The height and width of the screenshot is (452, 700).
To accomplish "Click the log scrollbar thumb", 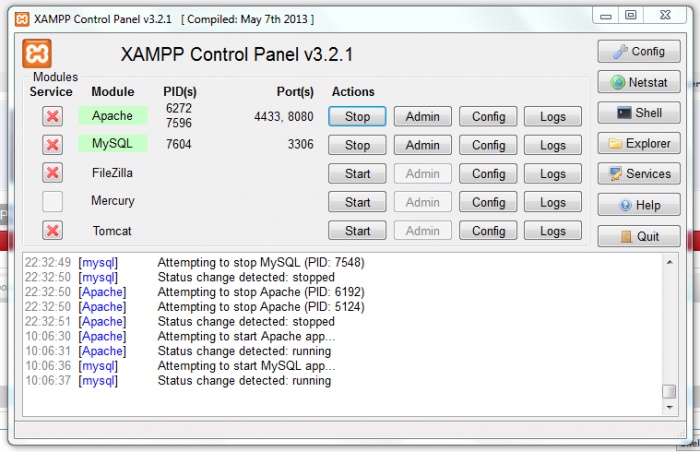I will pos(669,392).
